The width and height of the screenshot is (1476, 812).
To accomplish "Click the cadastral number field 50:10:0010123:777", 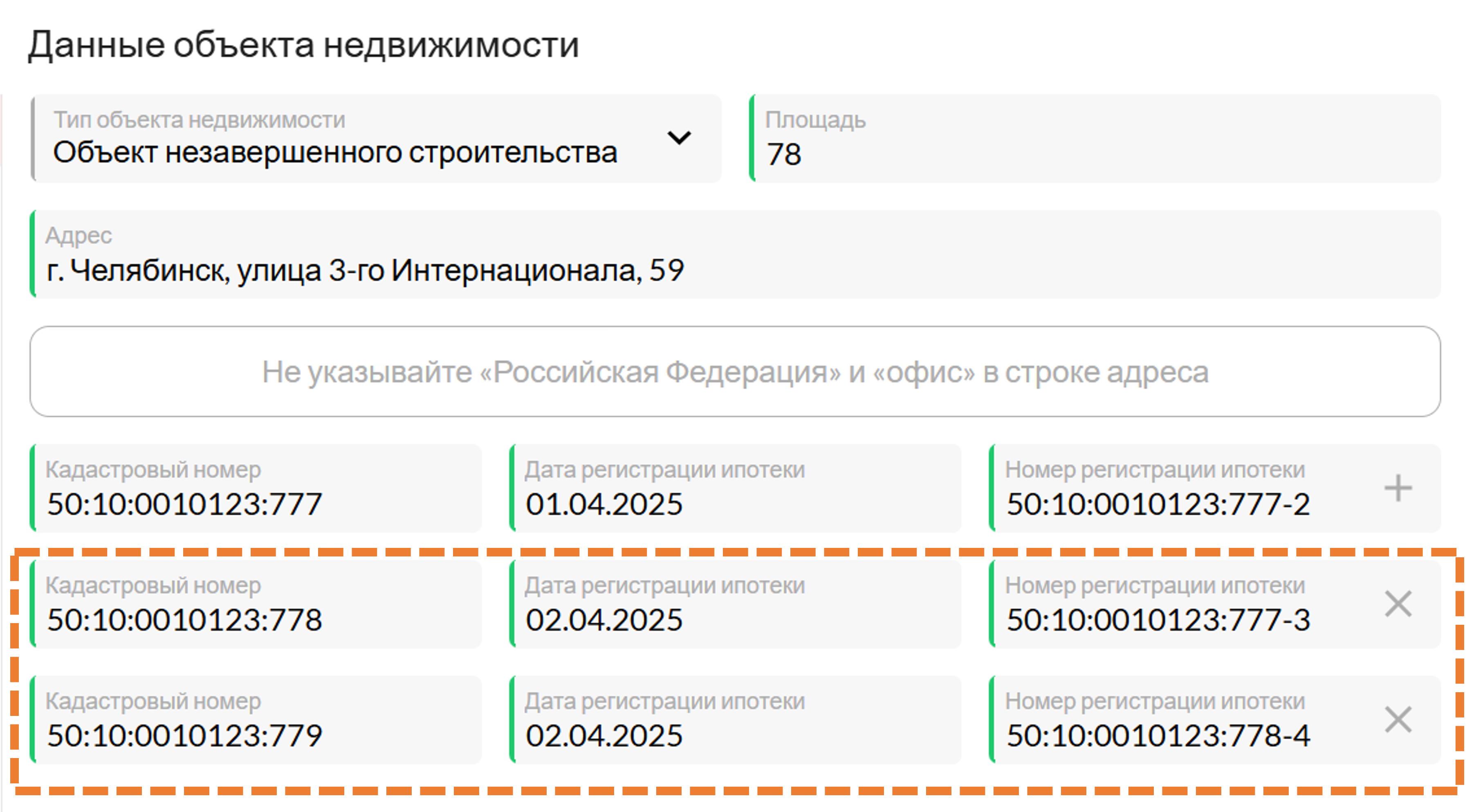I will coord(256,488).
